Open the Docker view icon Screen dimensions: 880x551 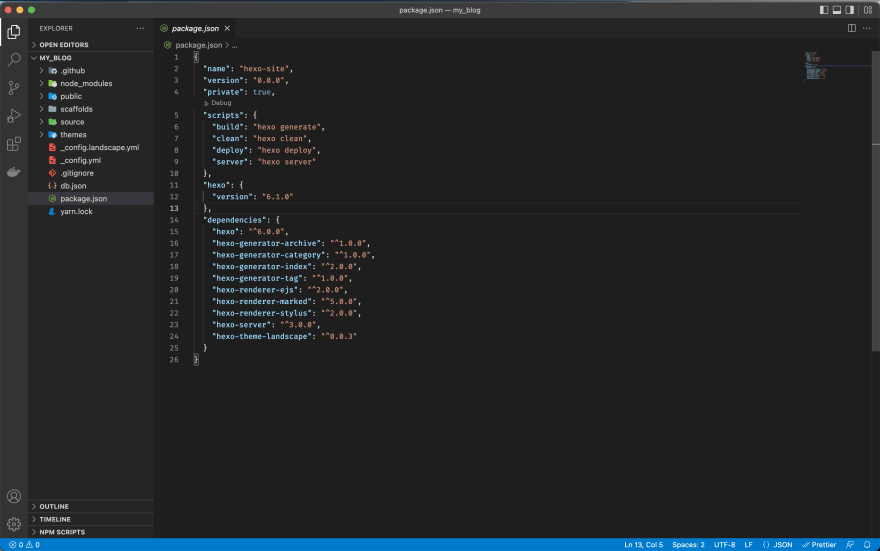pos(13,172)
